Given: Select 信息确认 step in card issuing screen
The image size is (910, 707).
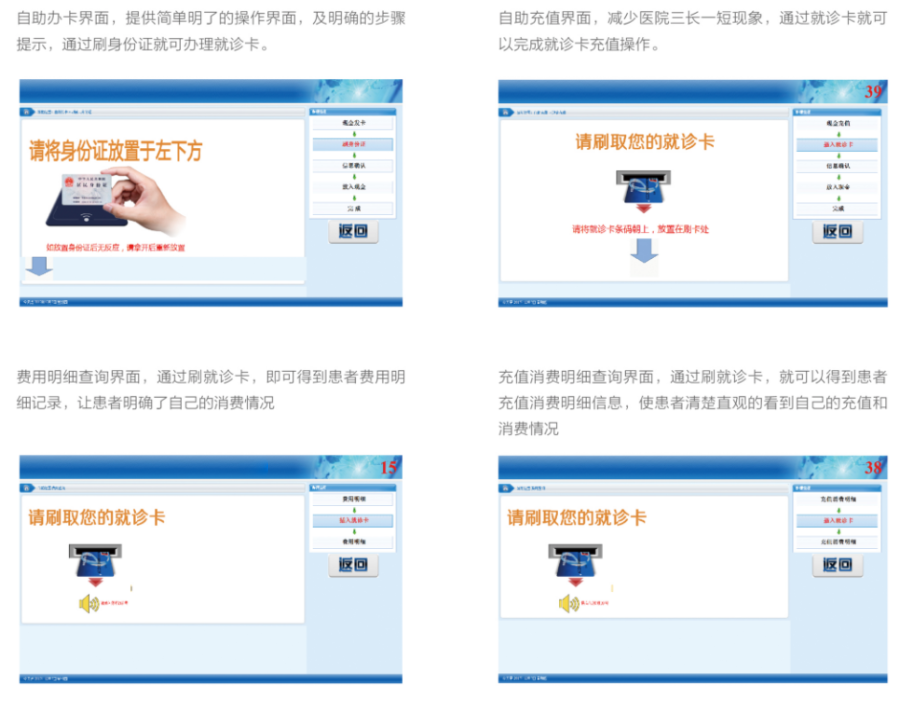Looking at the screenshot, I should (x=353, y=165).
